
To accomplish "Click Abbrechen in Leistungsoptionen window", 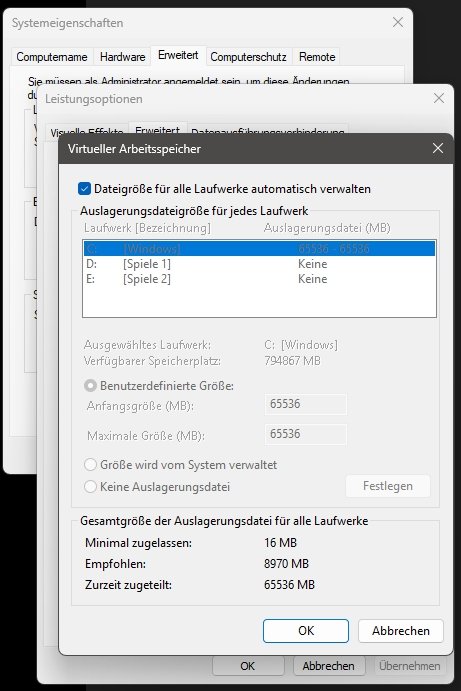I will 328,665.
